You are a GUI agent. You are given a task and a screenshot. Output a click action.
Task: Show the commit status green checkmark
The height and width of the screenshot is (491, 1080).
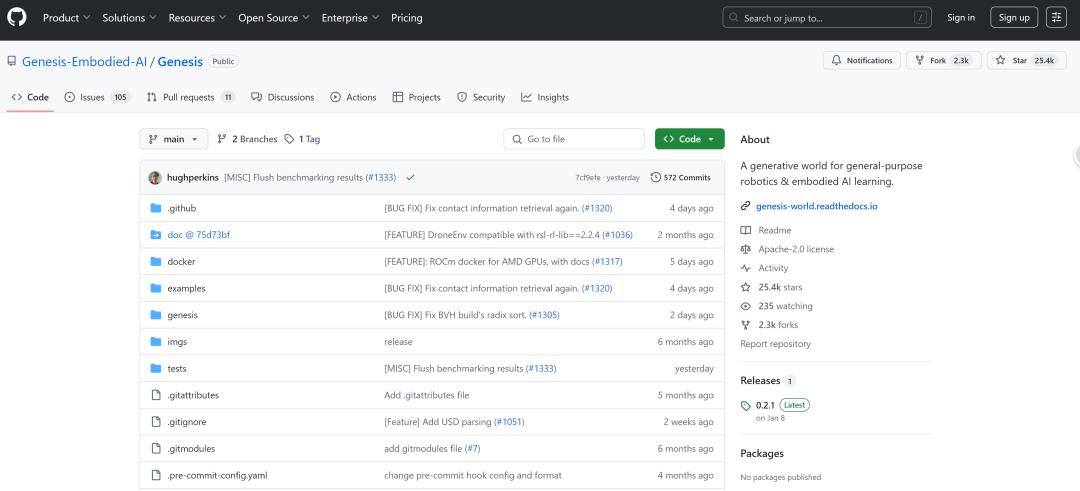click(411, 178)
